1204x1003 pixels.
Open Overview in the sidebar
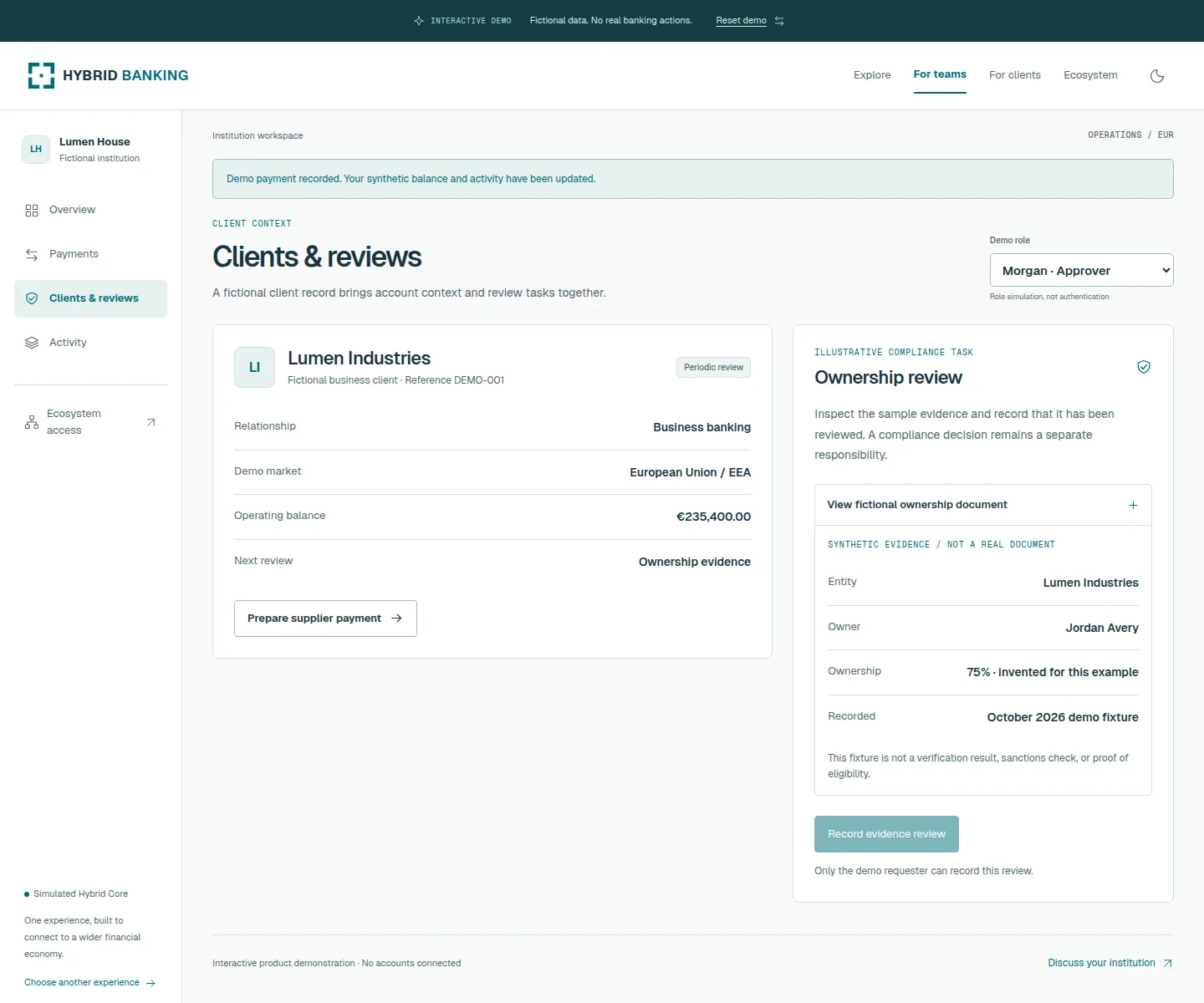[x=90, y=210]
